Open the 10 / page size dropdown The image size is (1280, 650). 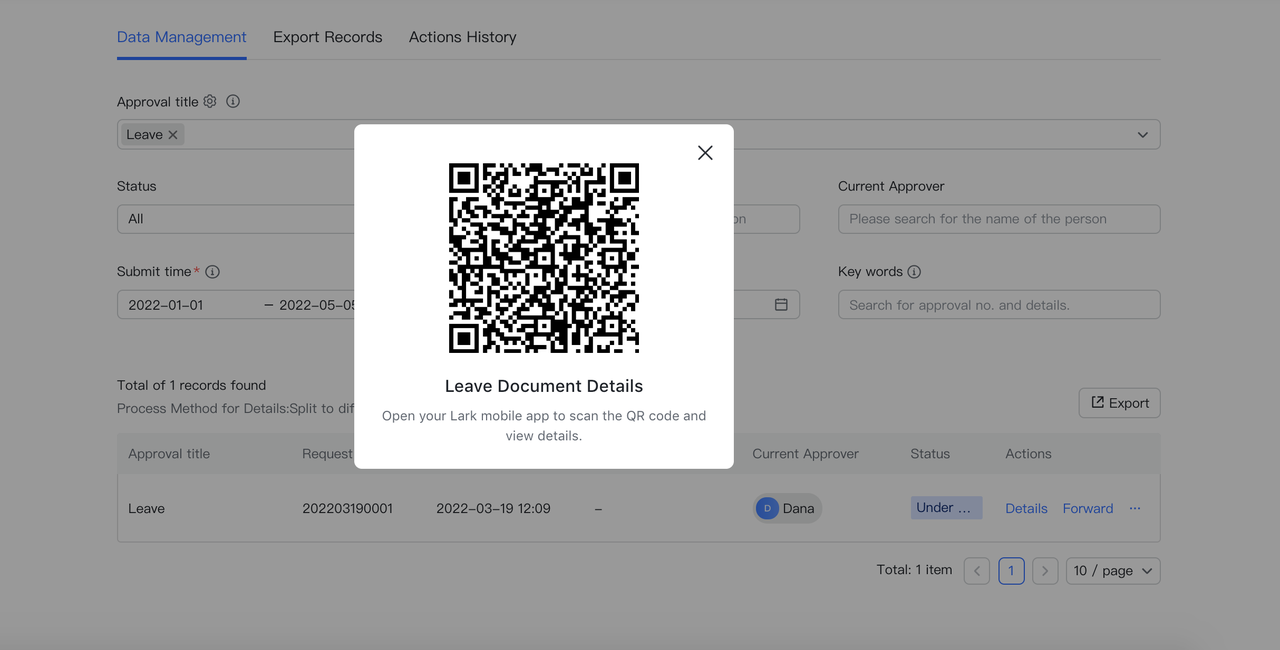point(1113,571)
